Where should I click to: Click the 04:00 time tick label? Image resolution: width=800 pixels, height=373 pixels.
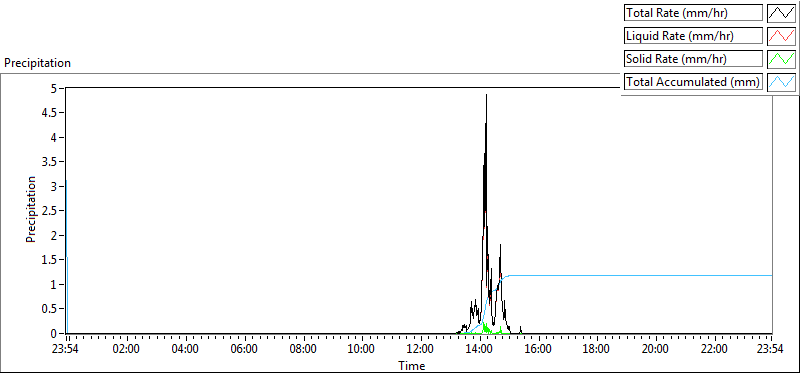(185, 350)
